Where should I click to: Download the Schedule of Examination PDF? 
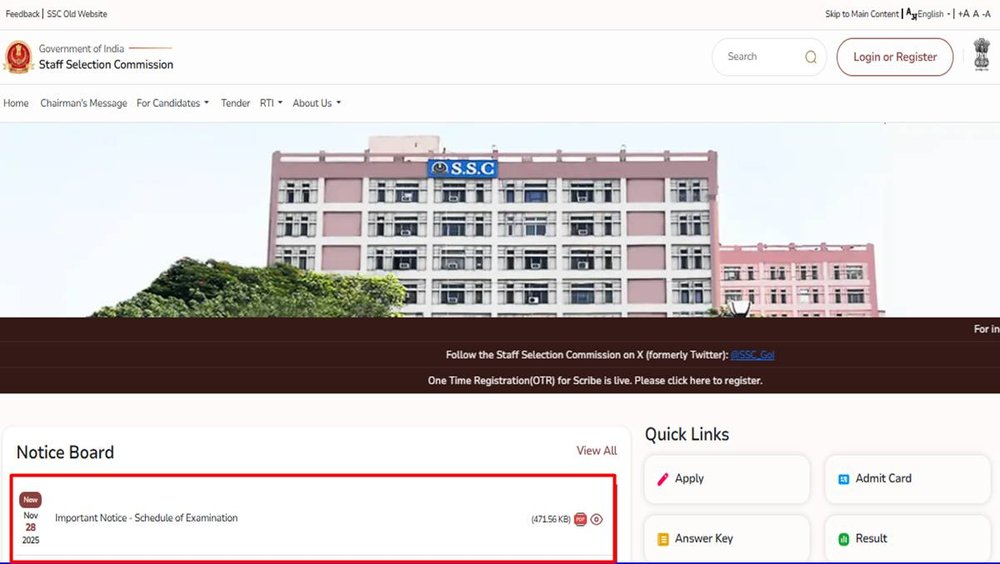pyautogui.click(x=580, y=519)
